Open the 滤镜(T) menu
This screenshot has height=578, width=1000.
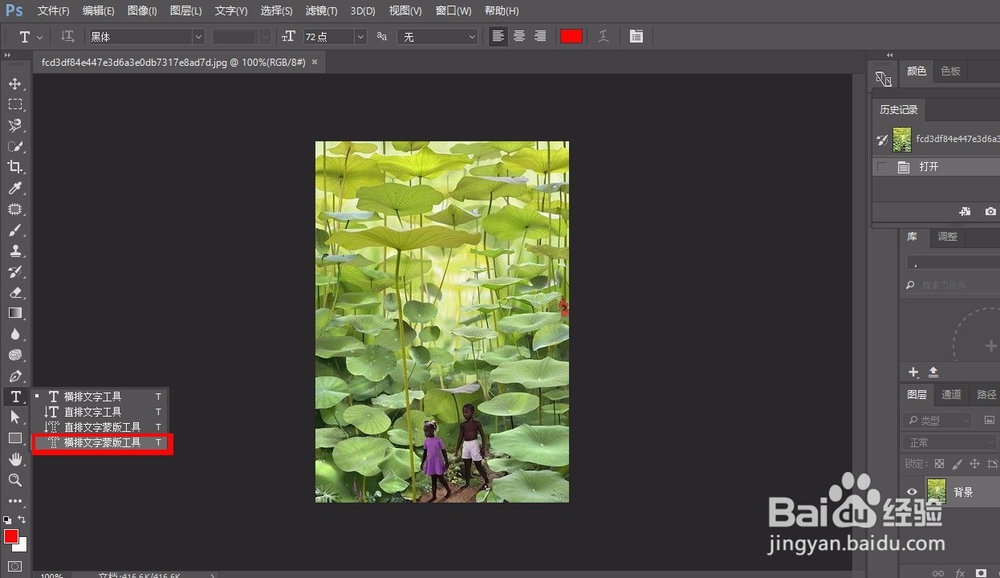pos(321,11)
